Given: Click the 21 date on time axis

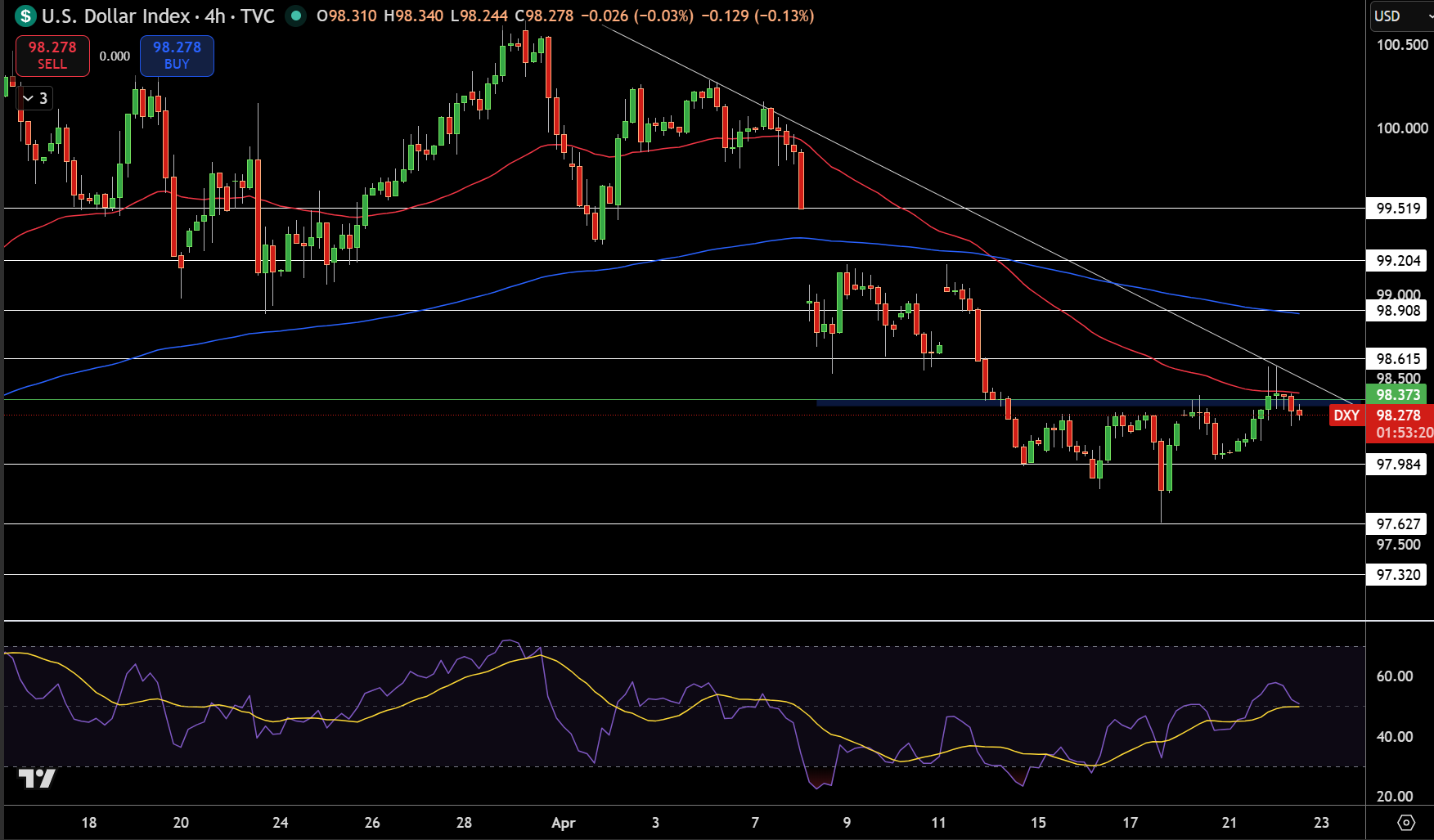Looking at the screenshot, I should click(x=1229, y=823).
